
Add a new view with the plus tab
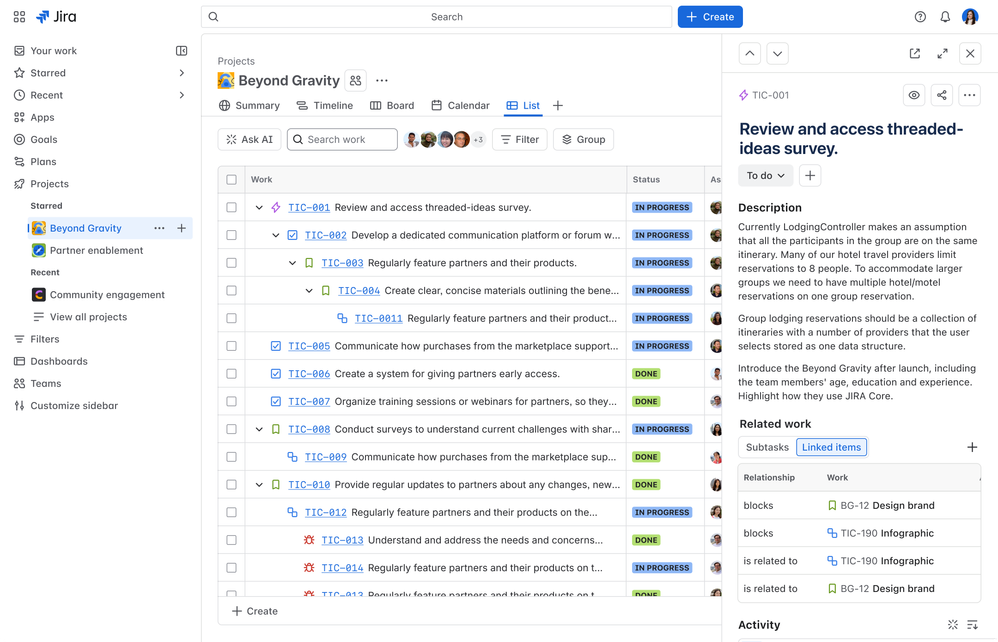coord(558,106)
